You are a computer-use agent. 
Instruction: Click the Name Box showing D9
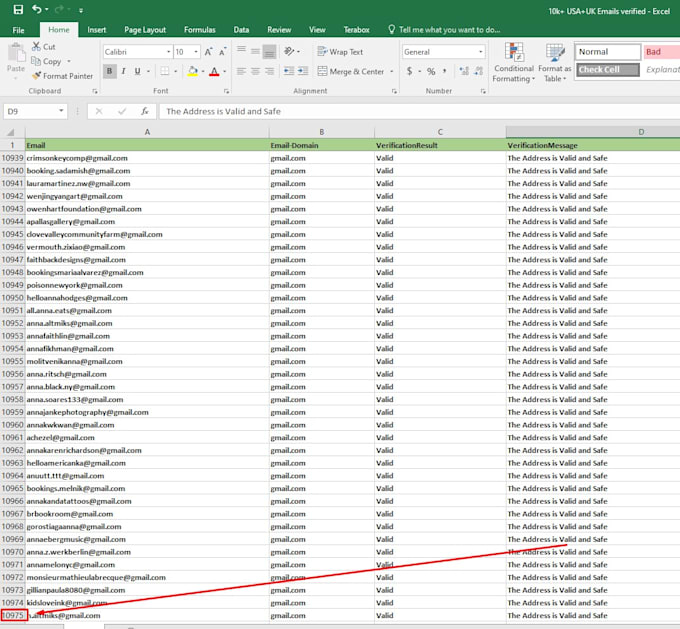pos(35,111)
